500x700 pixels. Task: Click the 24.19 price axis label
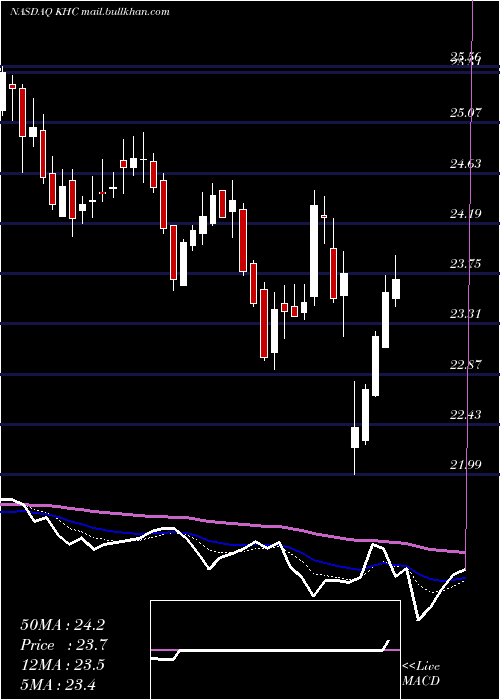tap(466, 214)
